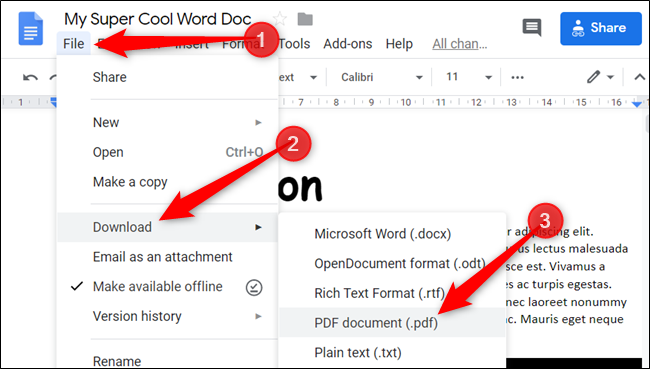Image resolution: width=650 pixels, height=369 pixels.
Task: Download as Plain text (.txt)
Action: pyautogui.click(x=392, y=352)
